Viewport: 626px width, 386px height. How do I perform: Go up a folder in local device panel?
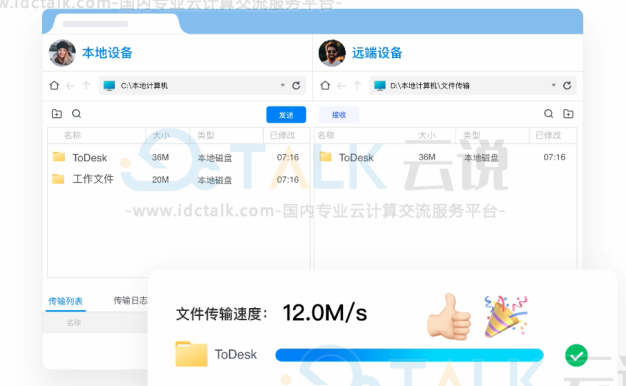86,85
